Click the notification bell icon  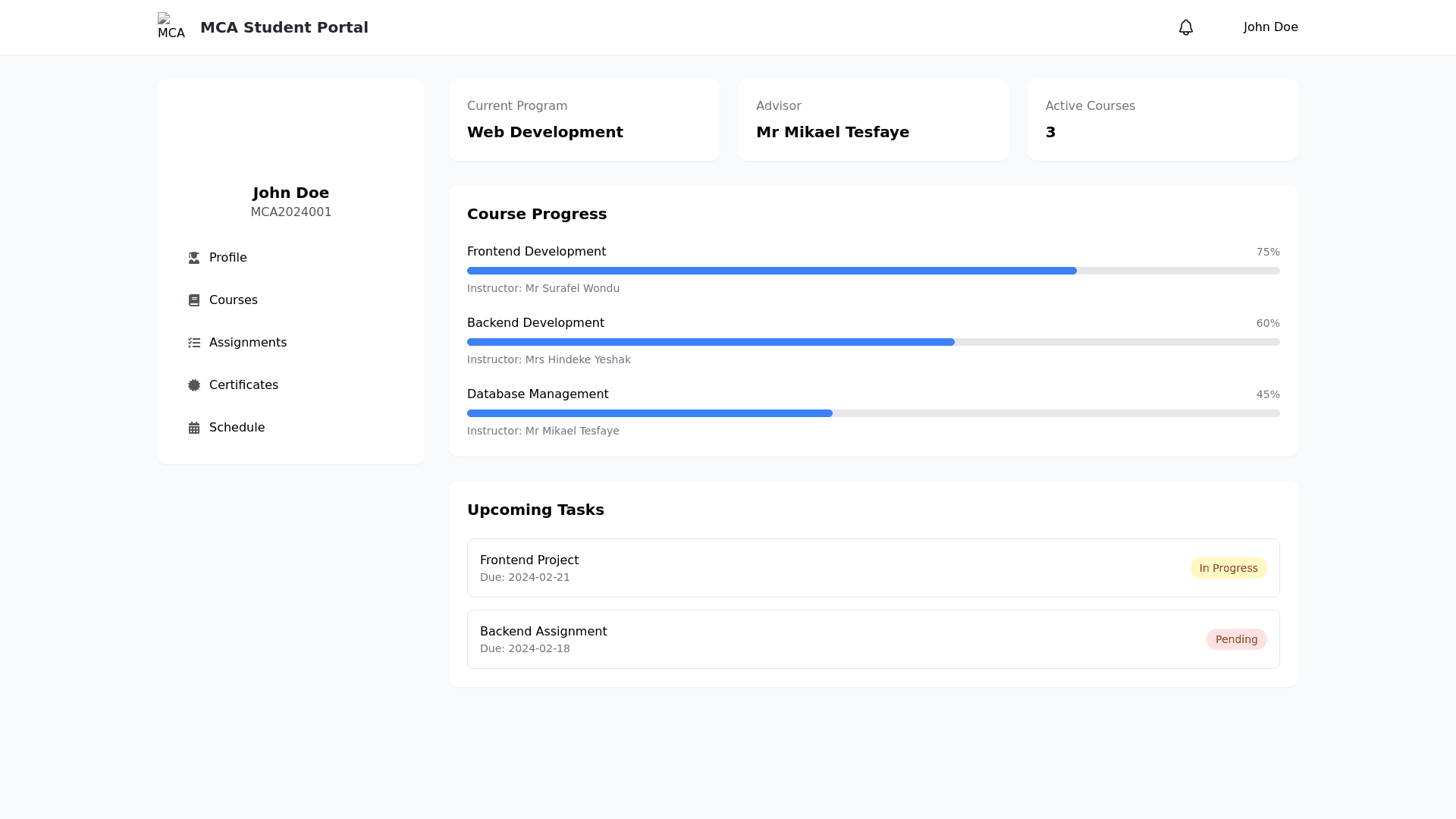[1185, 27]
